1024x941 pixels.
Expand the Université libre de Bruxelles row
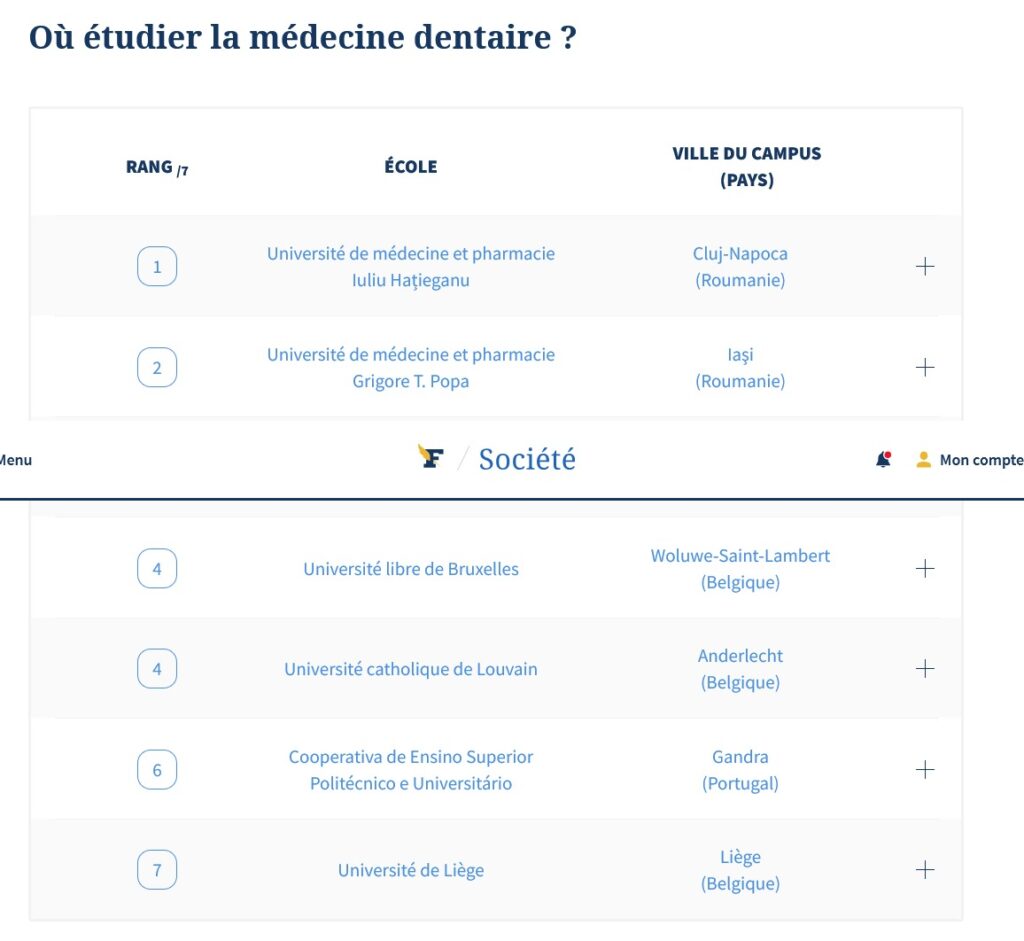point(925,568)
